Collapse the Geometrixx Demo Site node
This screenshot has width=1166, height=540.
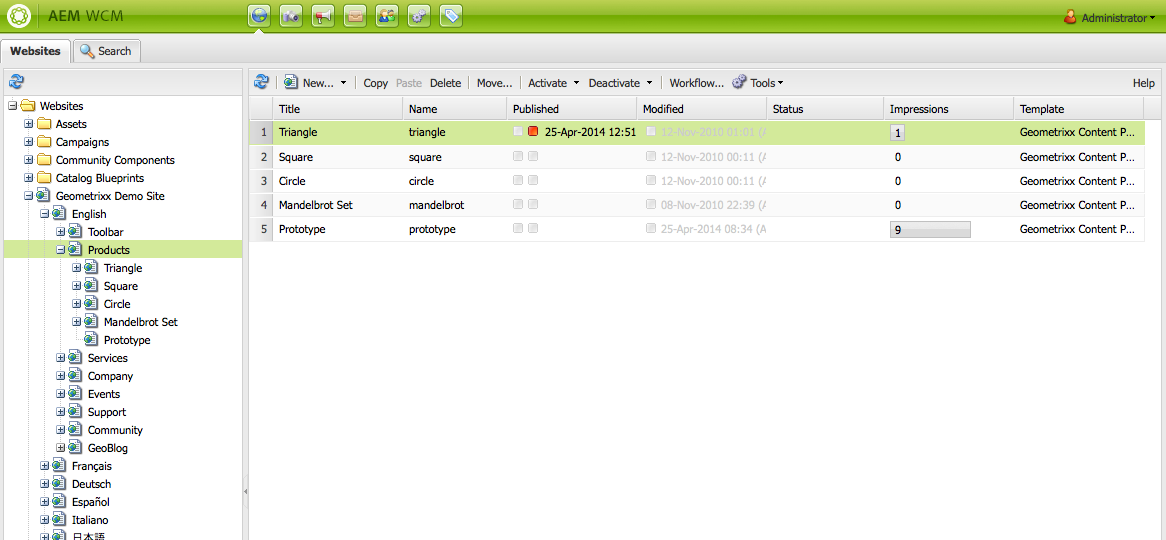29,196
